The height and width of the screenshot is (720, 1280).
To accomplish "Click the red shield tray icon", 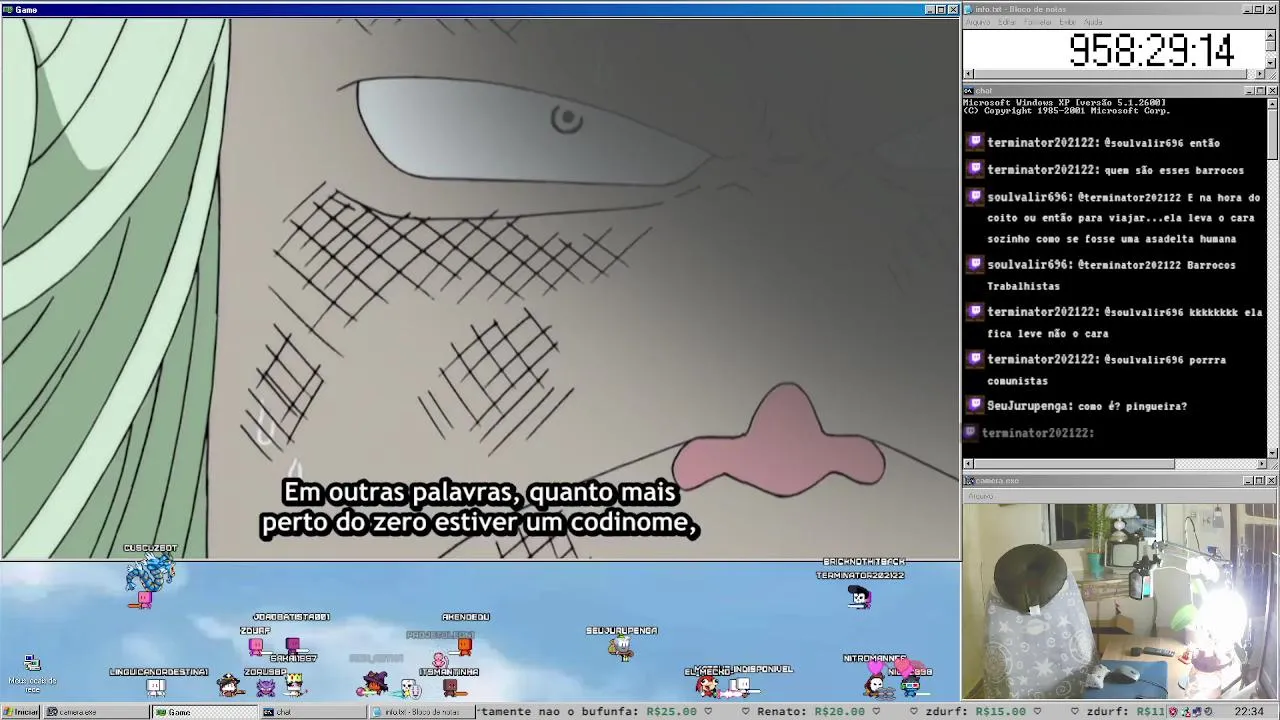I will [1173, 712].
